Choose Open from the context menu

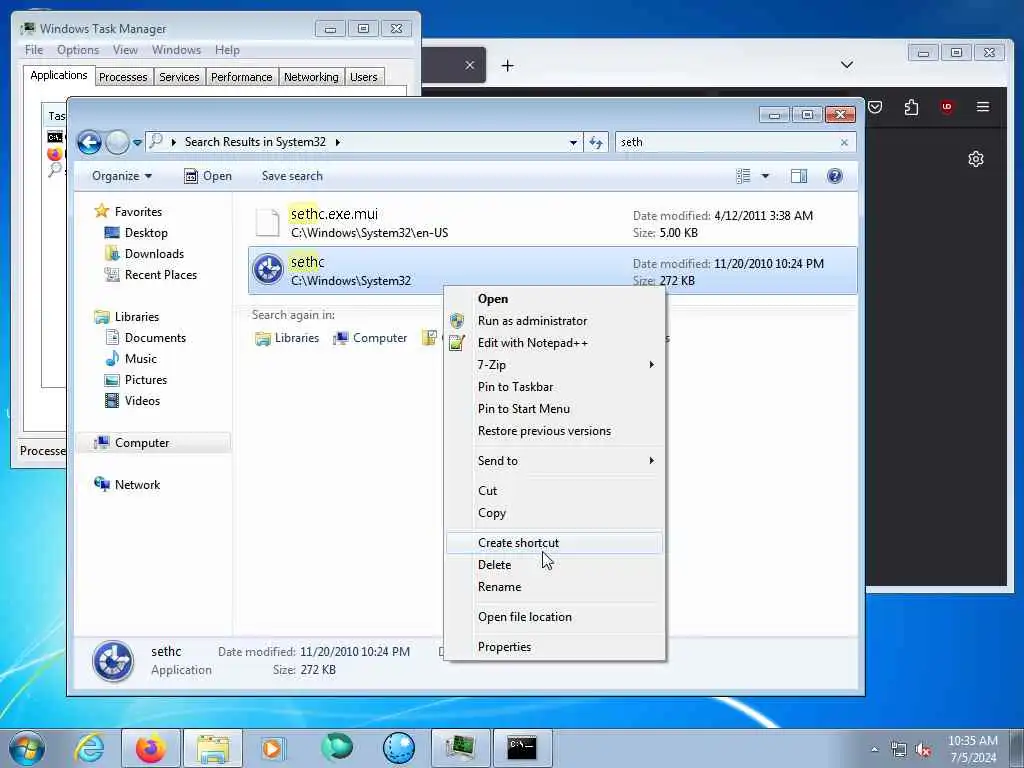(554, 298)
